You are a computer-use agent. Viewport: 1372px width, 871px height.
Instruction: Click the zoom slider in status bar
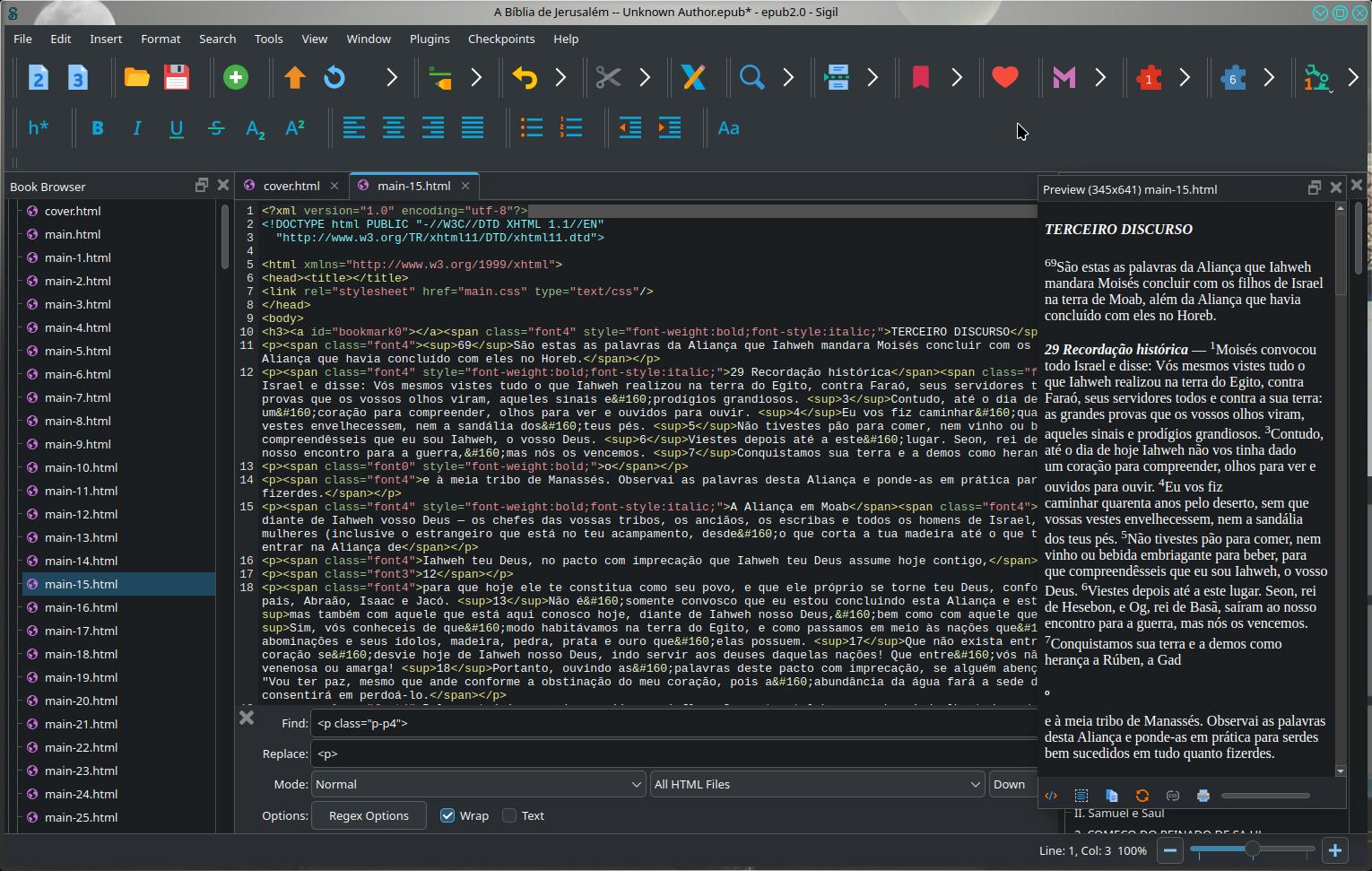[1252, 849]
